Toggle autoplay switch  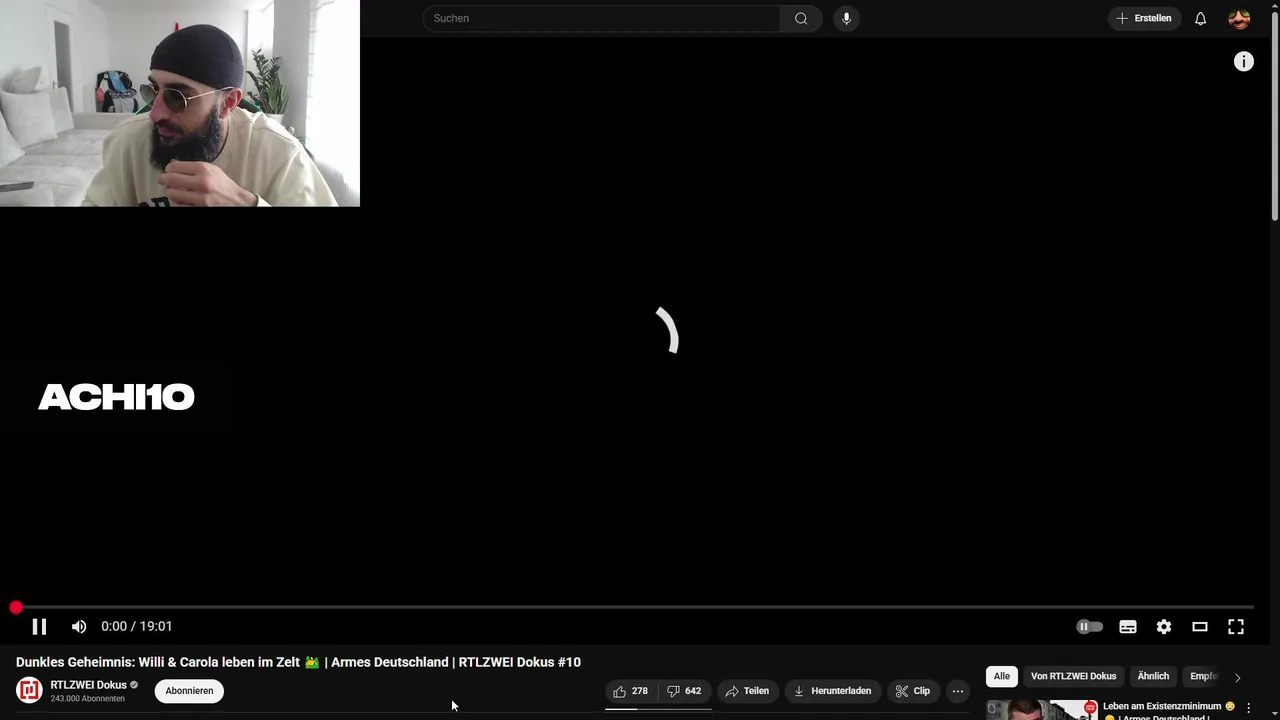click(1089, 626)
